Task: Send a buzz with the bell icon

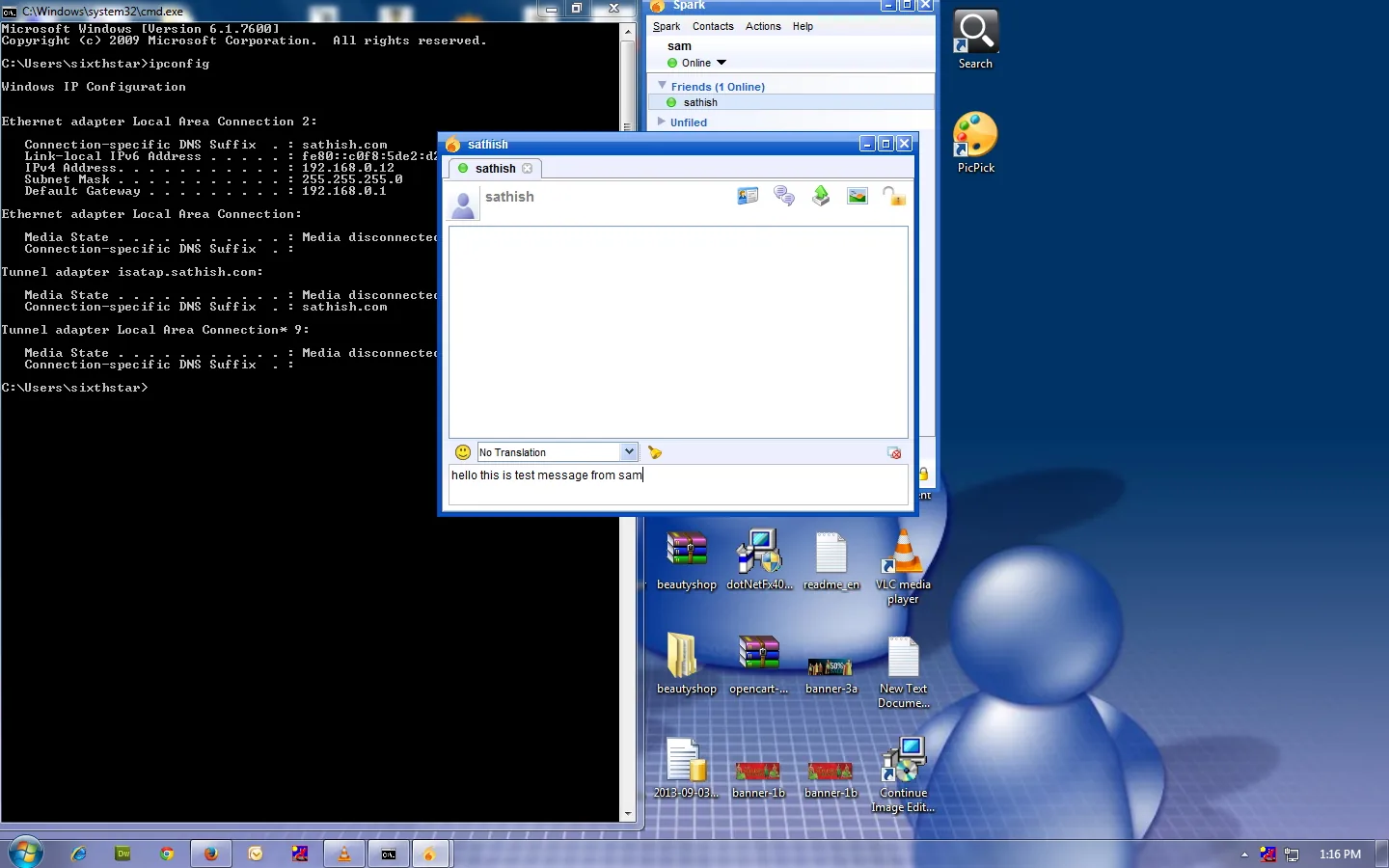Action: pos(655,452)
